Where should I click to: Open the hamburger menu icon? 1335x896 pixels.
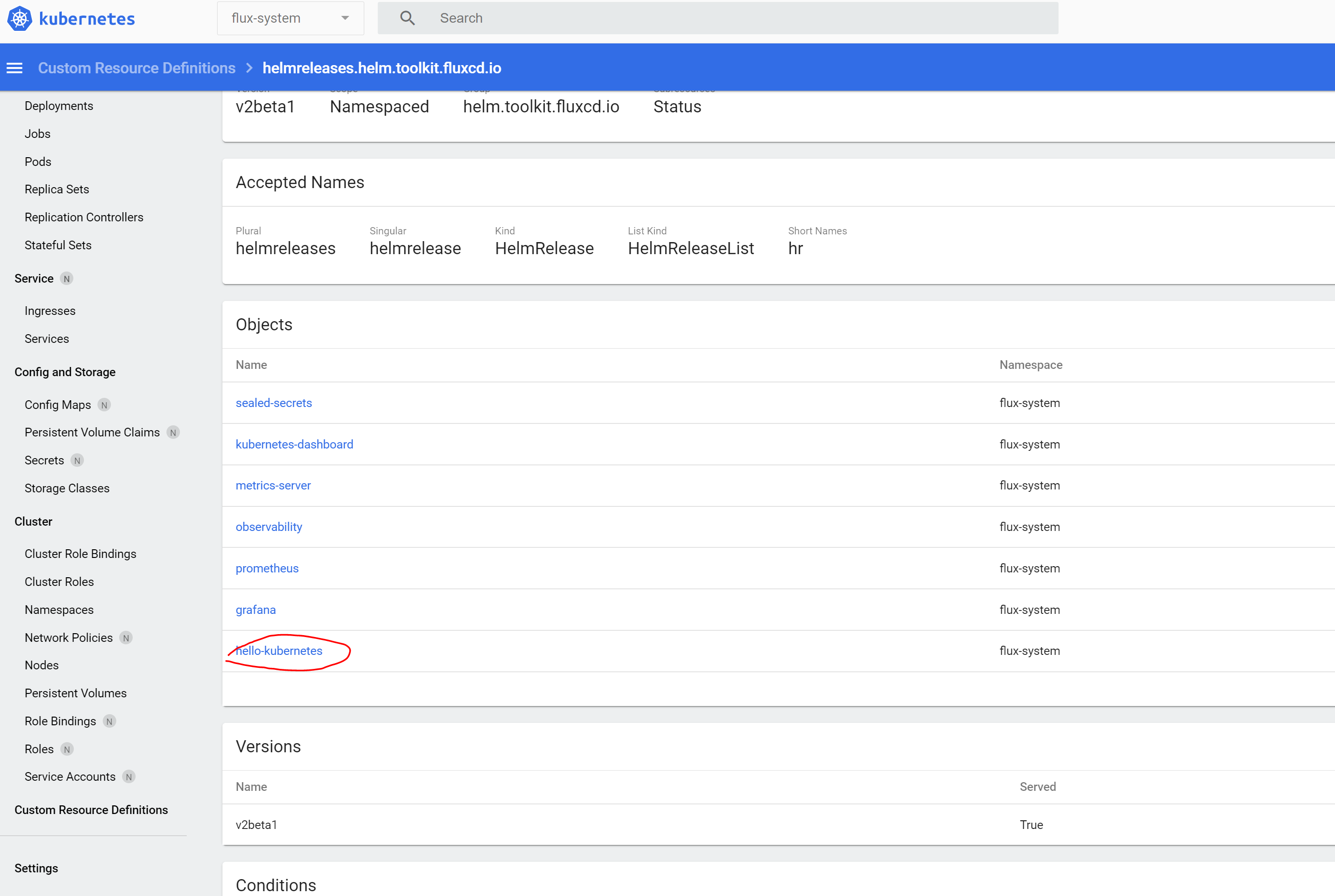coord(14,68)
